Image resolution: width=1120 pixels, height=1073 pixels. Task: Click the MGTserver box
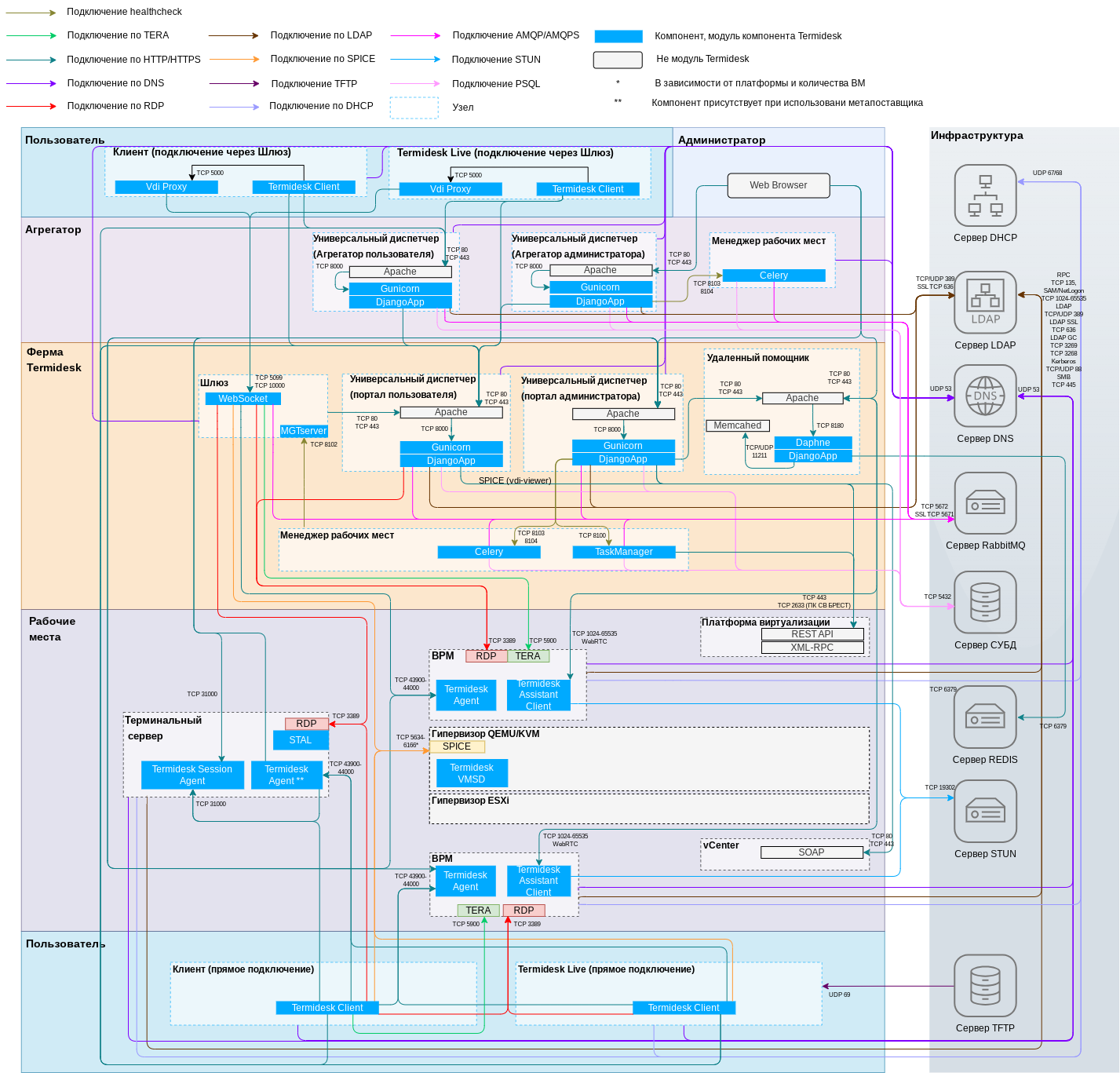(304, 431)
